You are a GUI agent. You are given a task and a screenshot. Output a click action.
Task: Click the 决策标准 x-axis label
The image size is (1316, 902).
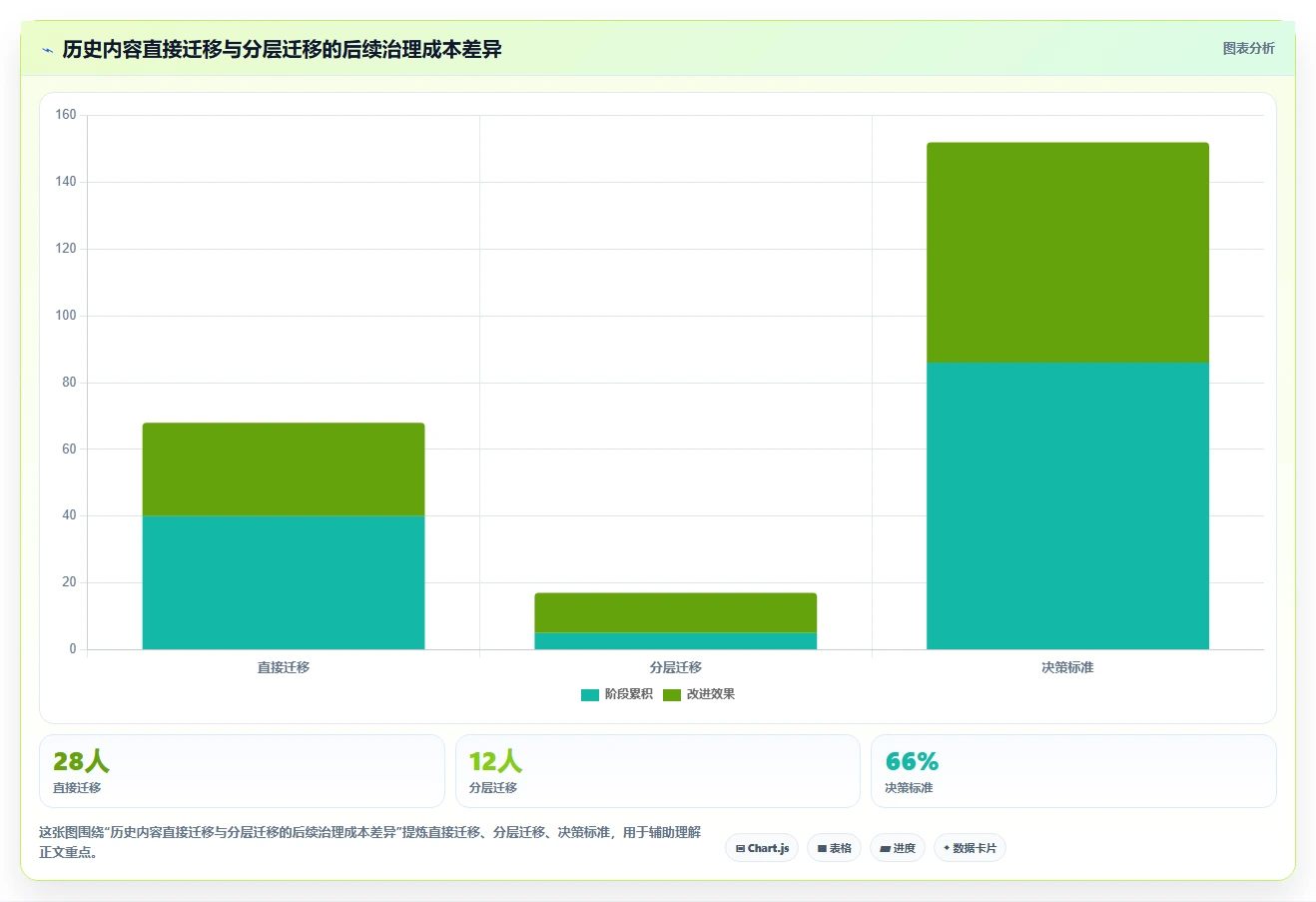click(x=1067, y=667)
